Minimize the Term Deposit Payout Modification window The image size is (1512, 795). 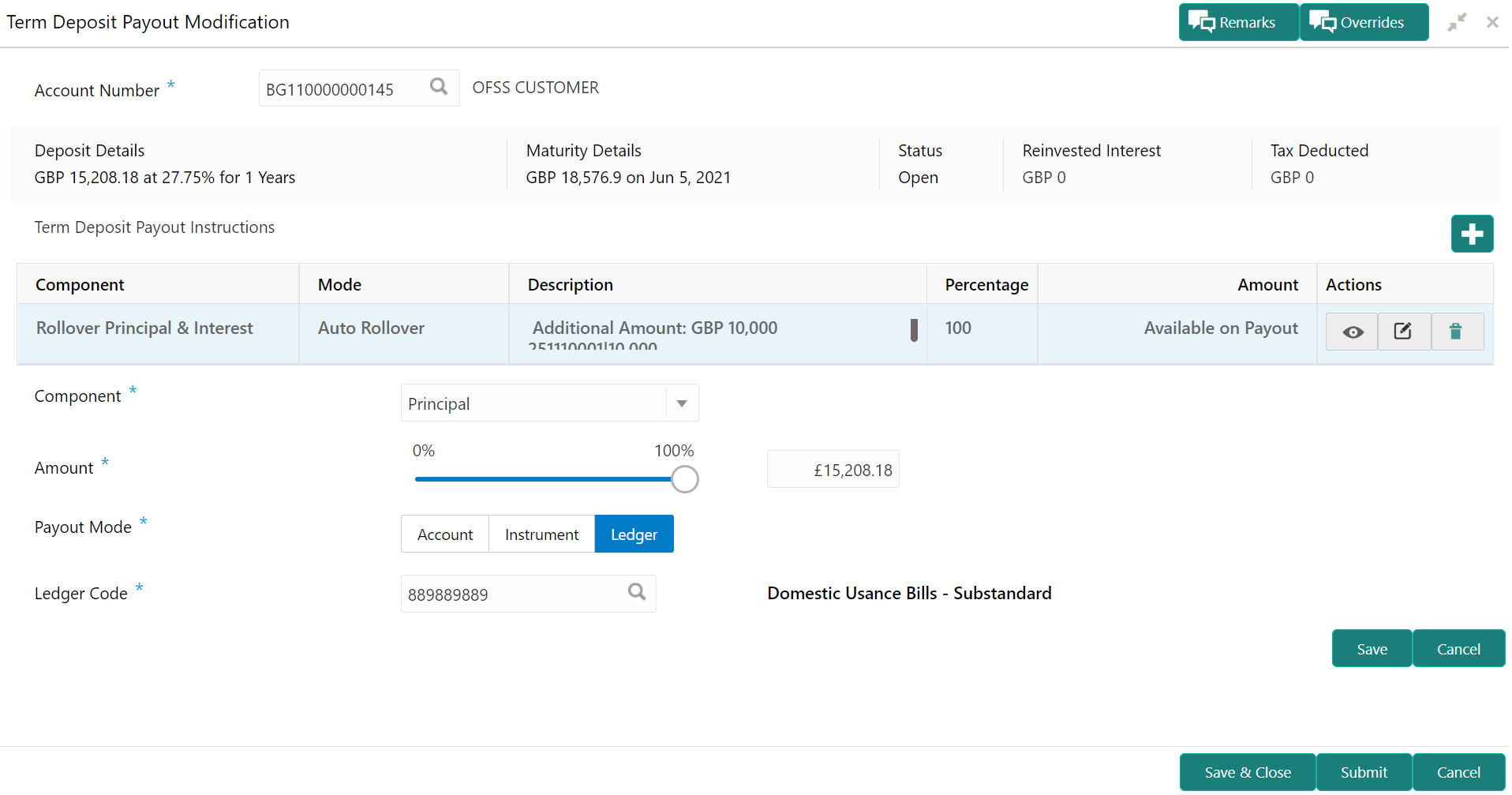(x=1456, y=22)
